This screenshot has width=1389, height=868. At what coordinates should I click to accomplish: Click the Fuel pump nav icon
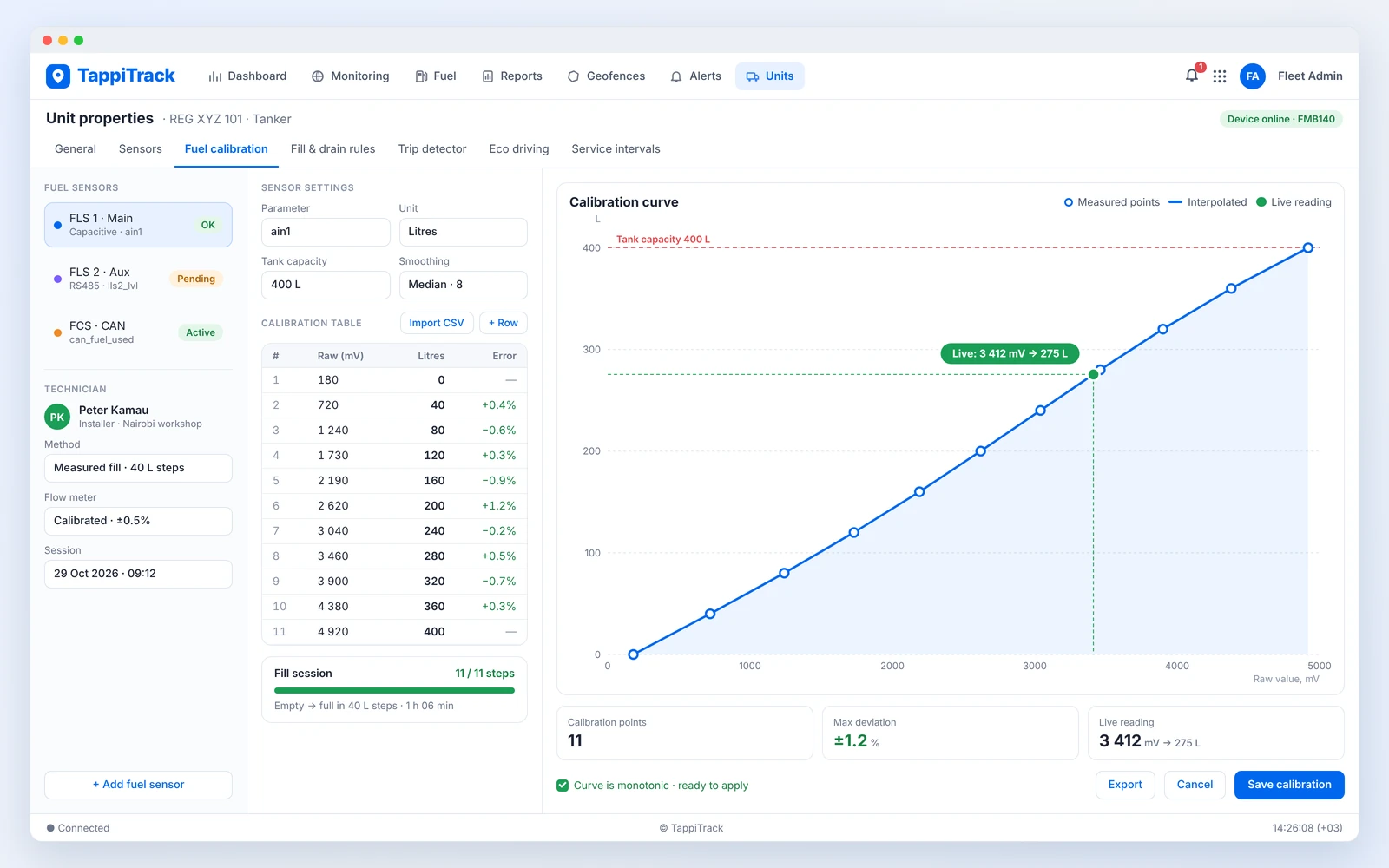point(421,76)
